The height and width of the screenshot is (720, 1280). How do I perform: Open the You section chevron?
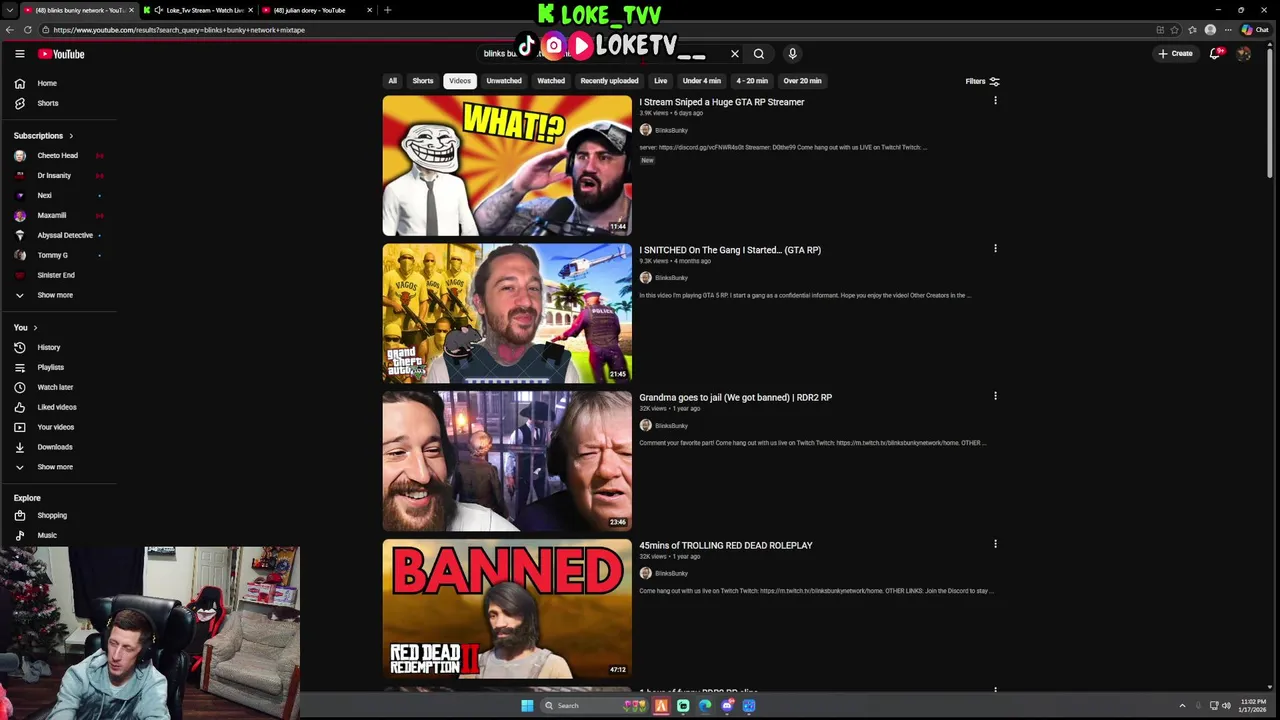point(35,328)
